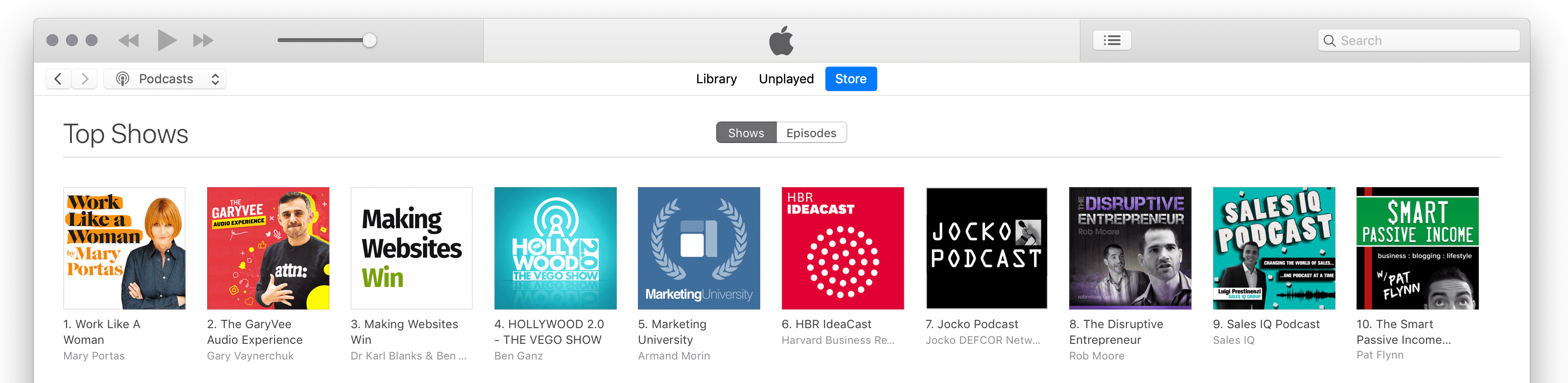Viewport: 1568px width, 383px height.
Task: Go back with the left chevron
Action: (58, 78)
